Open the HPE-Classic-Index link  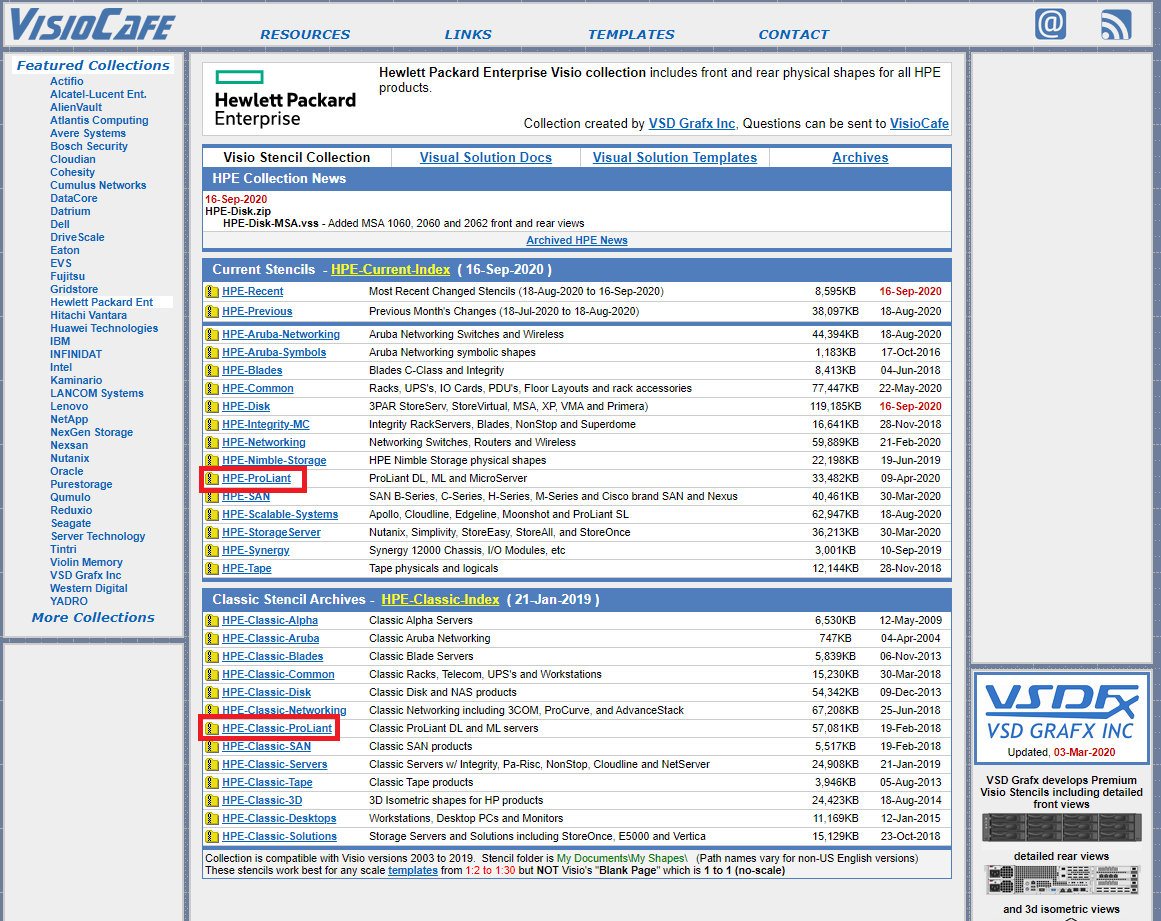(441, 600)
